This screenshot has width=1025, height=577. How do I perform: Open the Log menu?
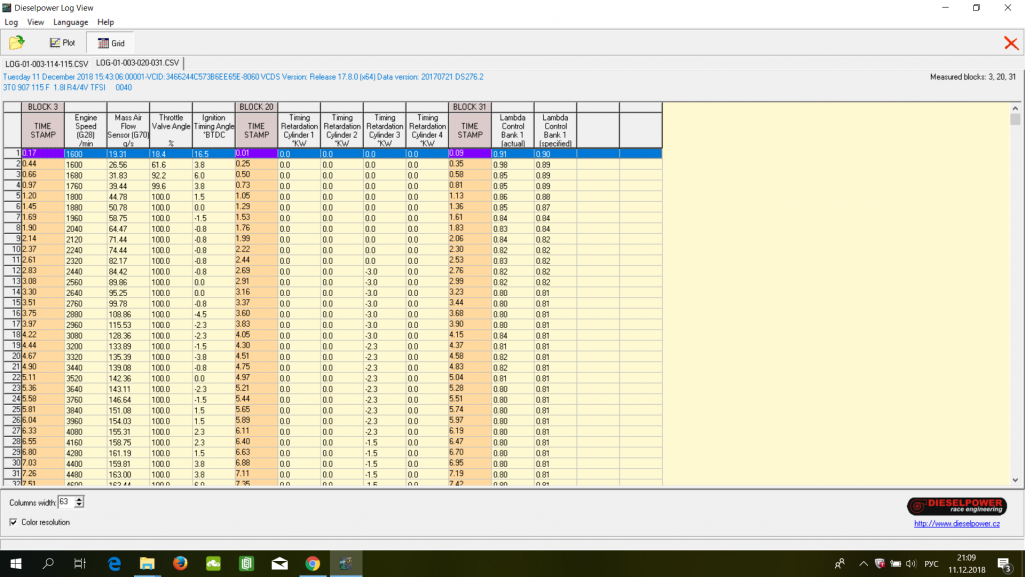click(11, 22)
